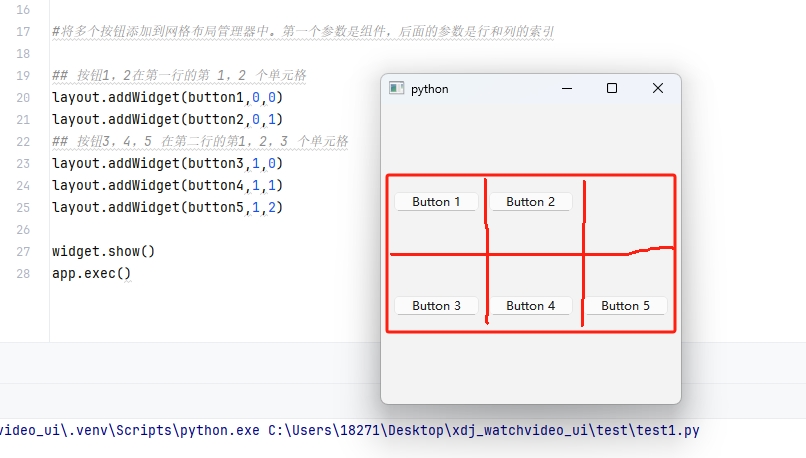The height and width of the screenshot is (458, 806).
Task: Click gutter line number 27
Action: (23, 251)
